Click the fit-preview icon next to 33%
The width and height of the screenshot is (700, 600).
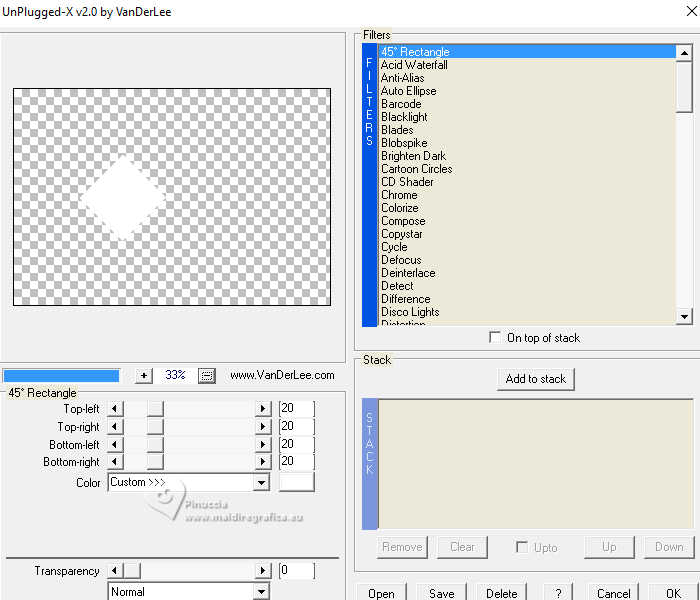click(207, 375)
